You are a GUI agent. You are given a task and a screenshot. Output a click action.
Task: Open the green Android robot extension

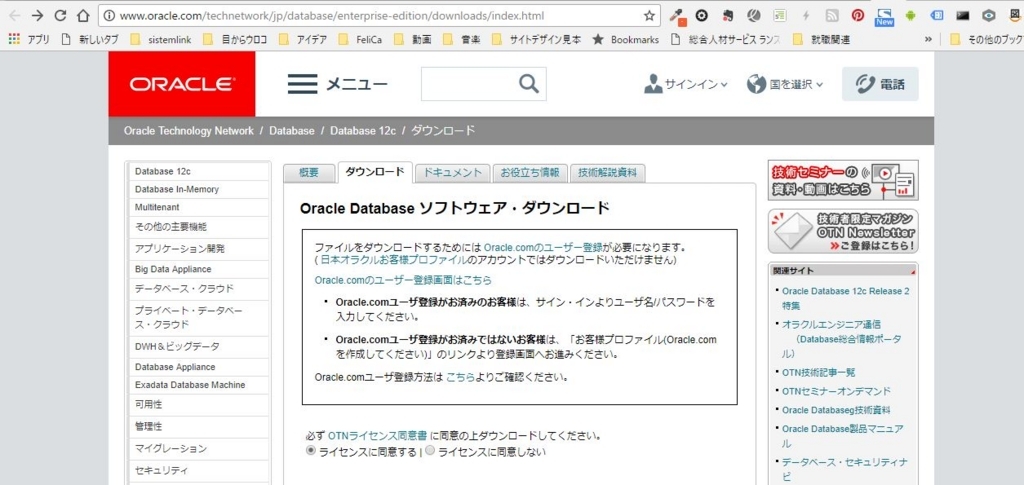[x=910, y=16]
